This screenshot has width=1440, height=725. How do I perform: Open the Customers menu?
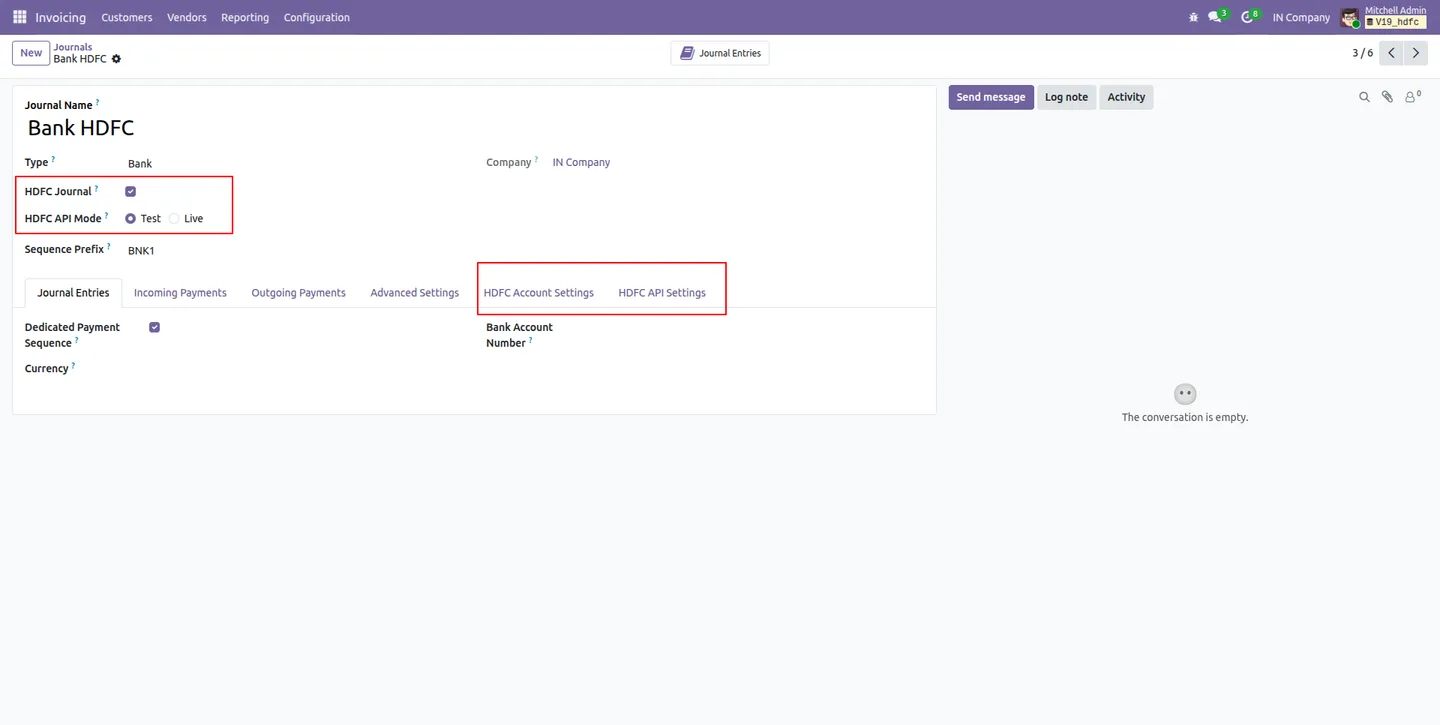(127, 17)
